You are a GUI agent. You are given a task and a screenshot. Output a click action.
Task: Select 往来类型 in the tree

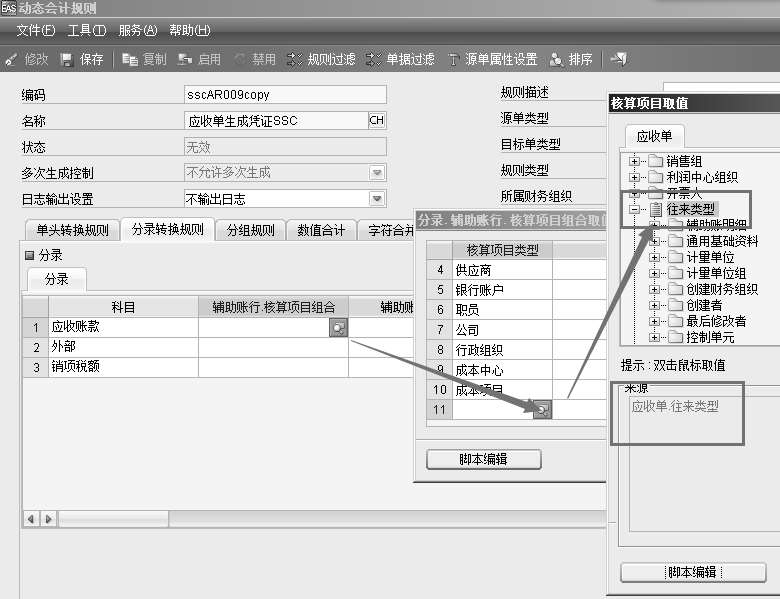(x=690, y=209)
